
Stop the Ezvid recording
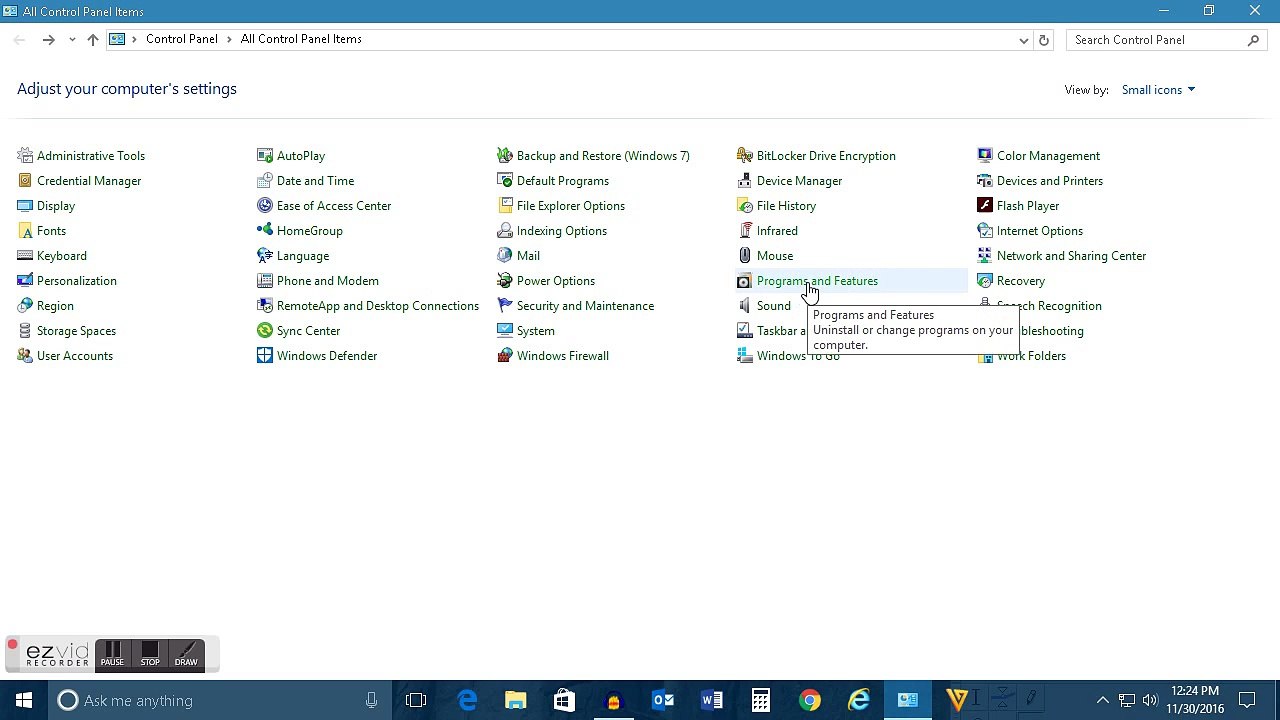pyautogui.click(x=150, y=655)
